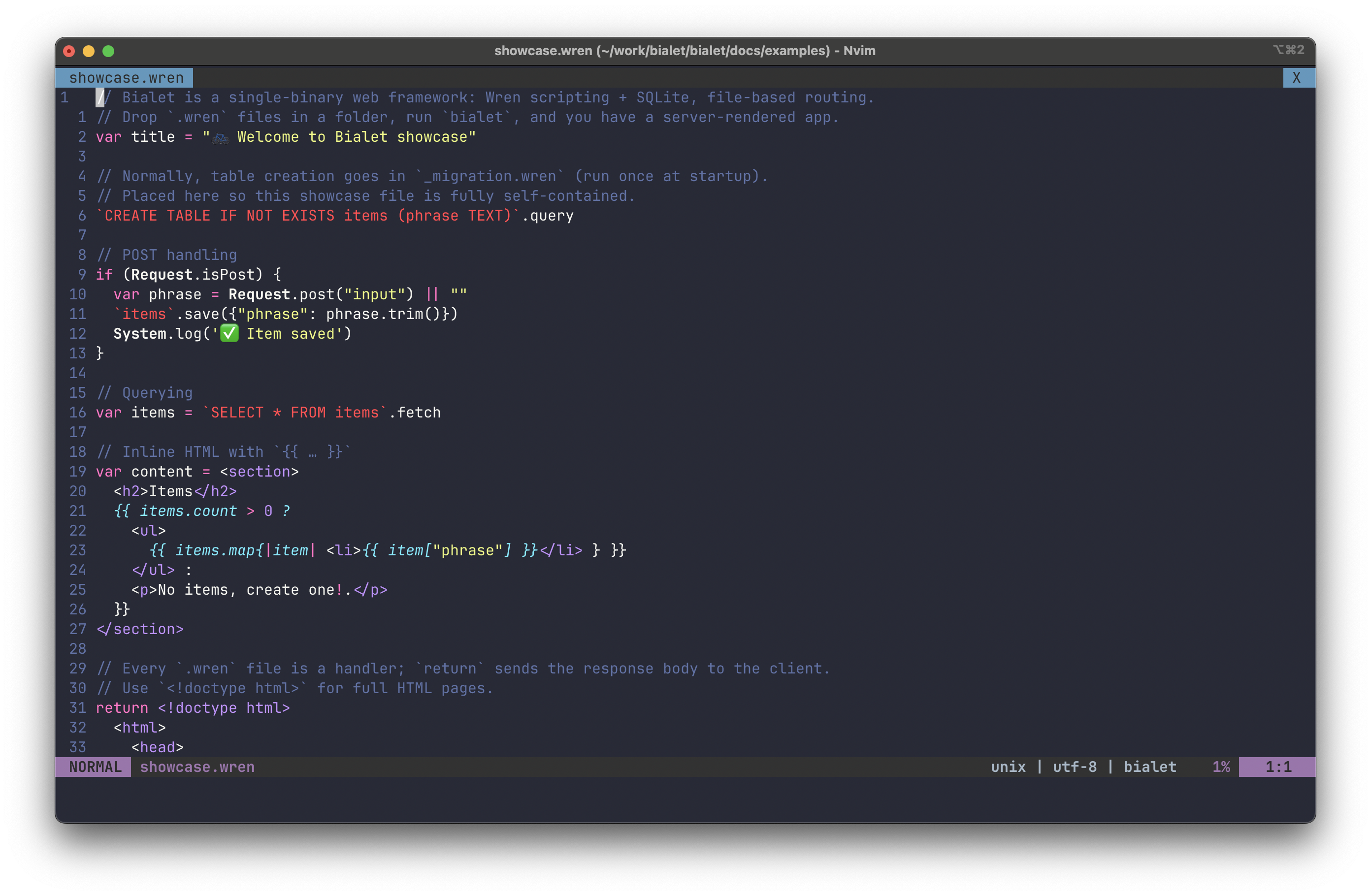Click the opening <ul> tag

point(149,531)
